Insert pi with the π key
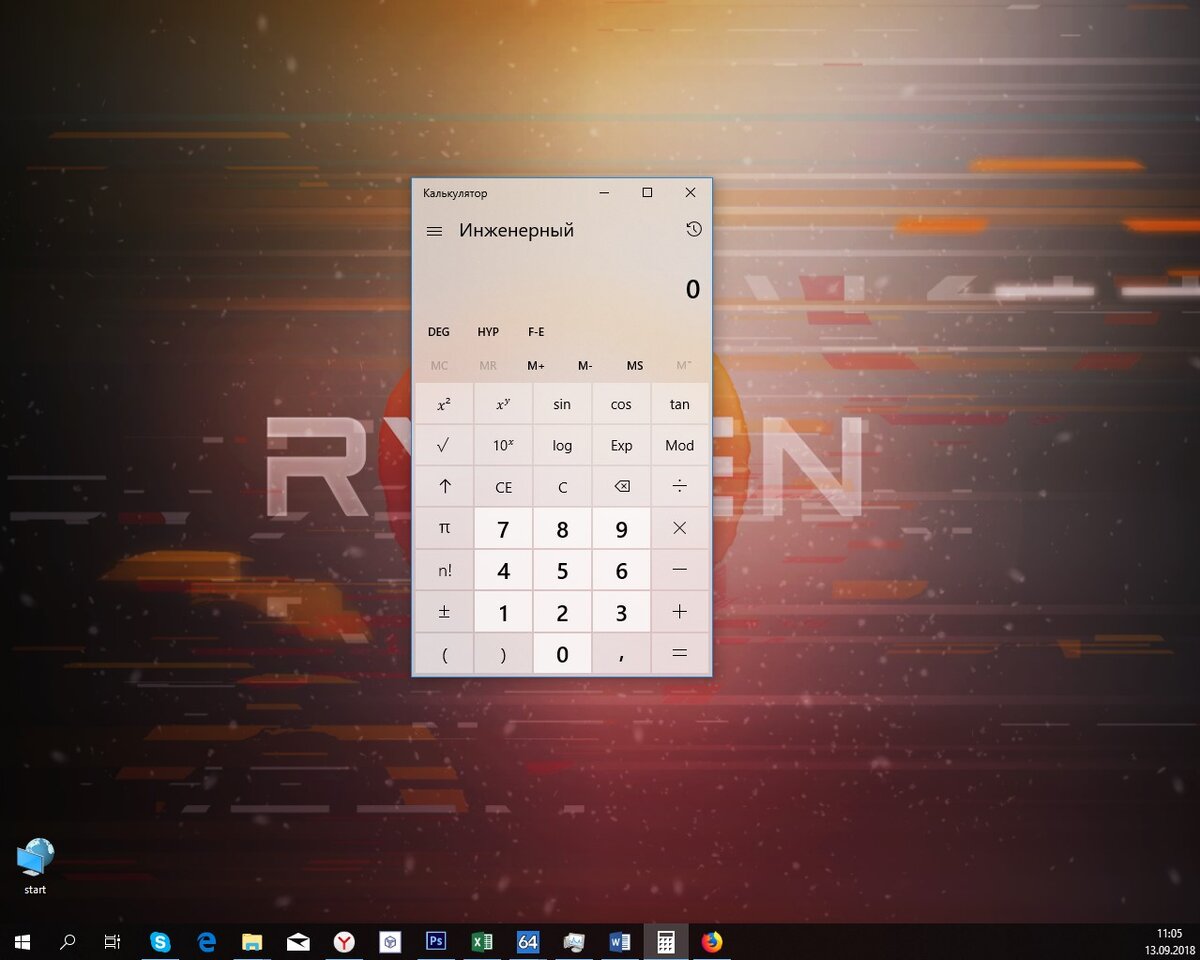1200x960 pixels. [x=444, y=528]
